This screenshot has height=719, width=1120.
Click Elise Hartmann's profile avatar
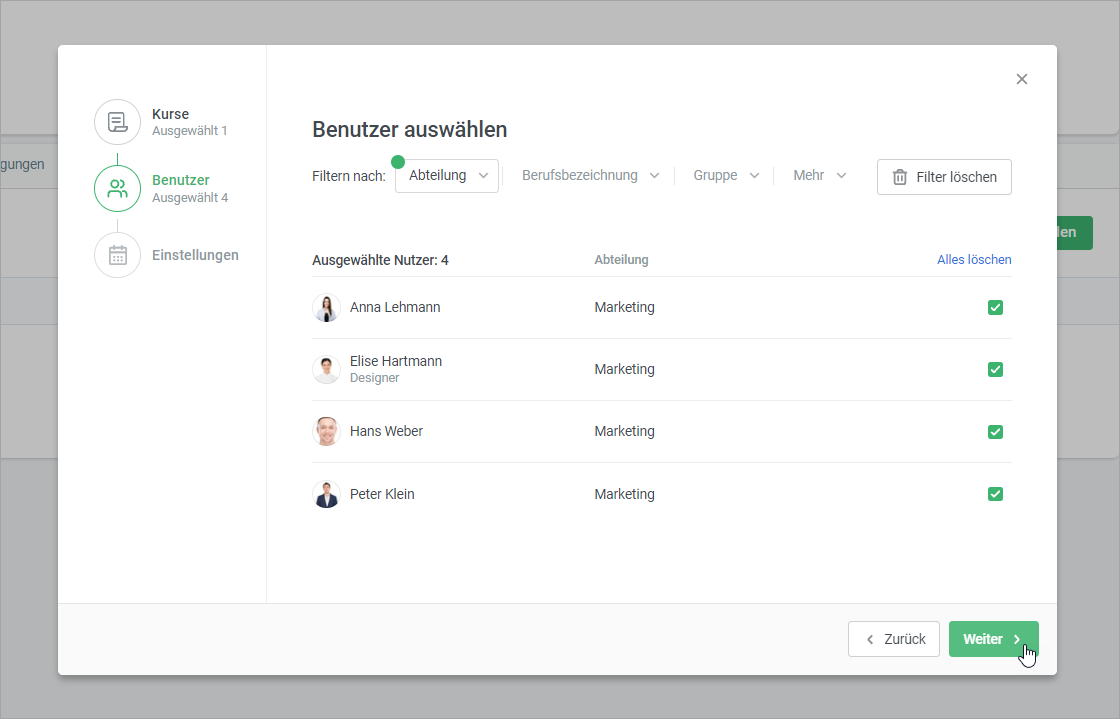tap(326, 370)
